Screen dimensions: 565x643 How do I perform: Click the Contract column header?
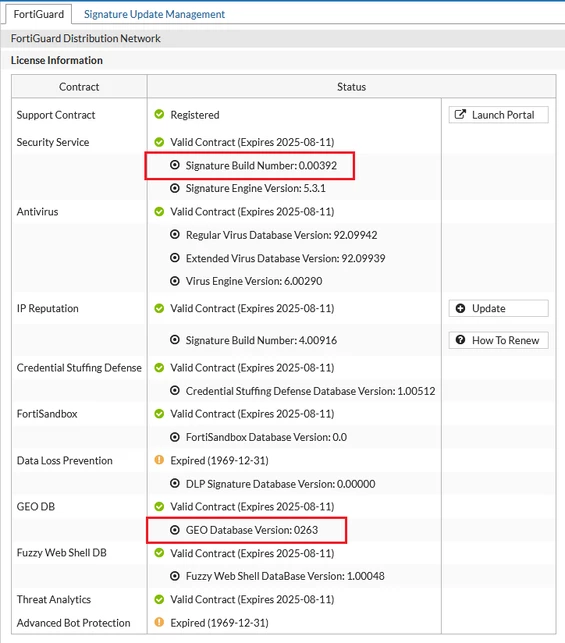[79, 87]
